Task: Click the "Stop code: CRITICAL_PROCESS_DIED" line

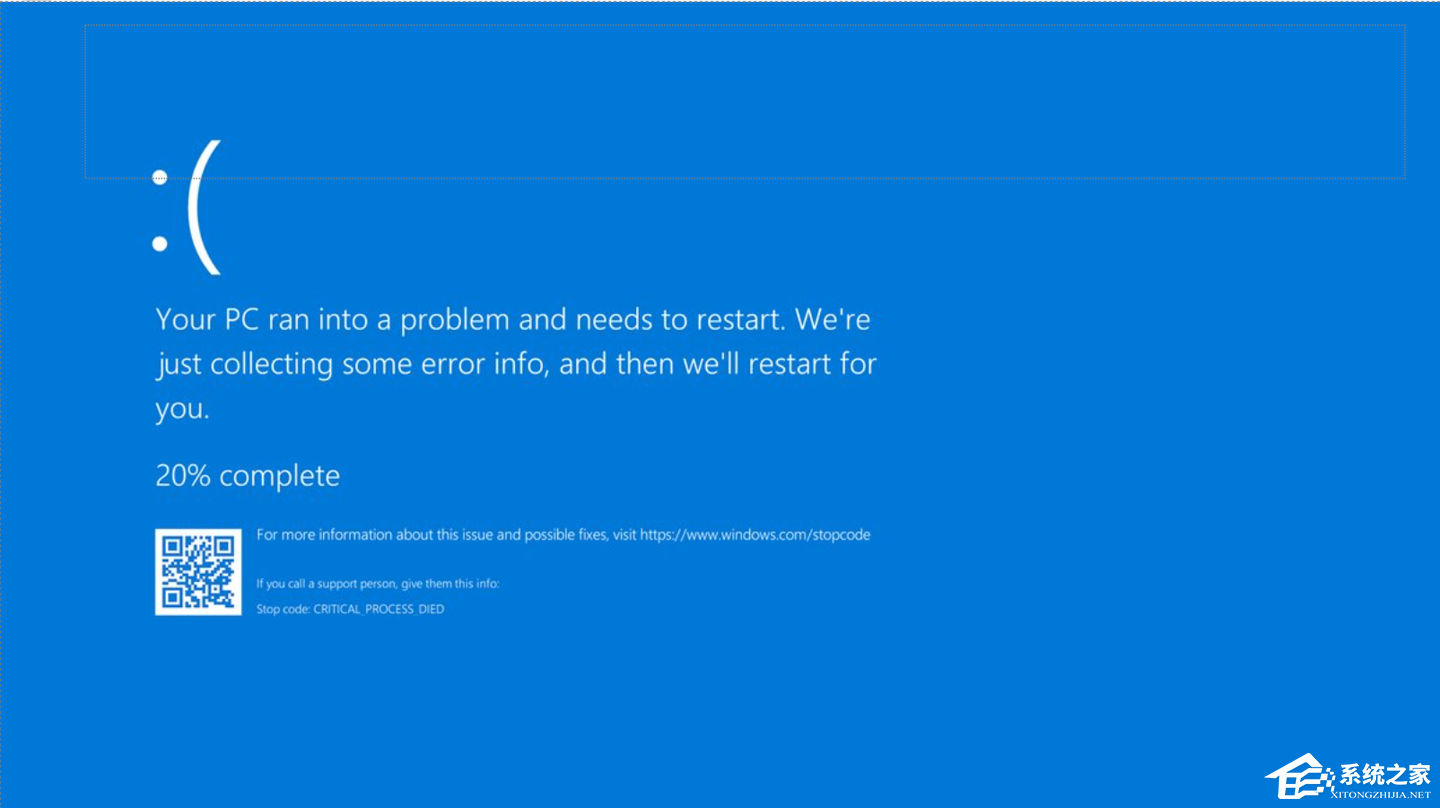Action: pyautogui.click(x=350, y=609)
